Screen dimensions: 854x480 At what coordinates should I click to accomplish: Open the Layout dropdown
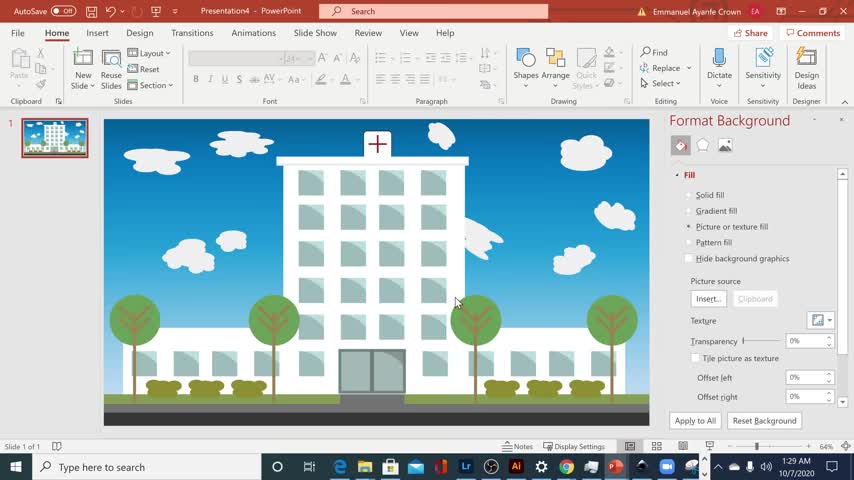(x=149, y=53)
